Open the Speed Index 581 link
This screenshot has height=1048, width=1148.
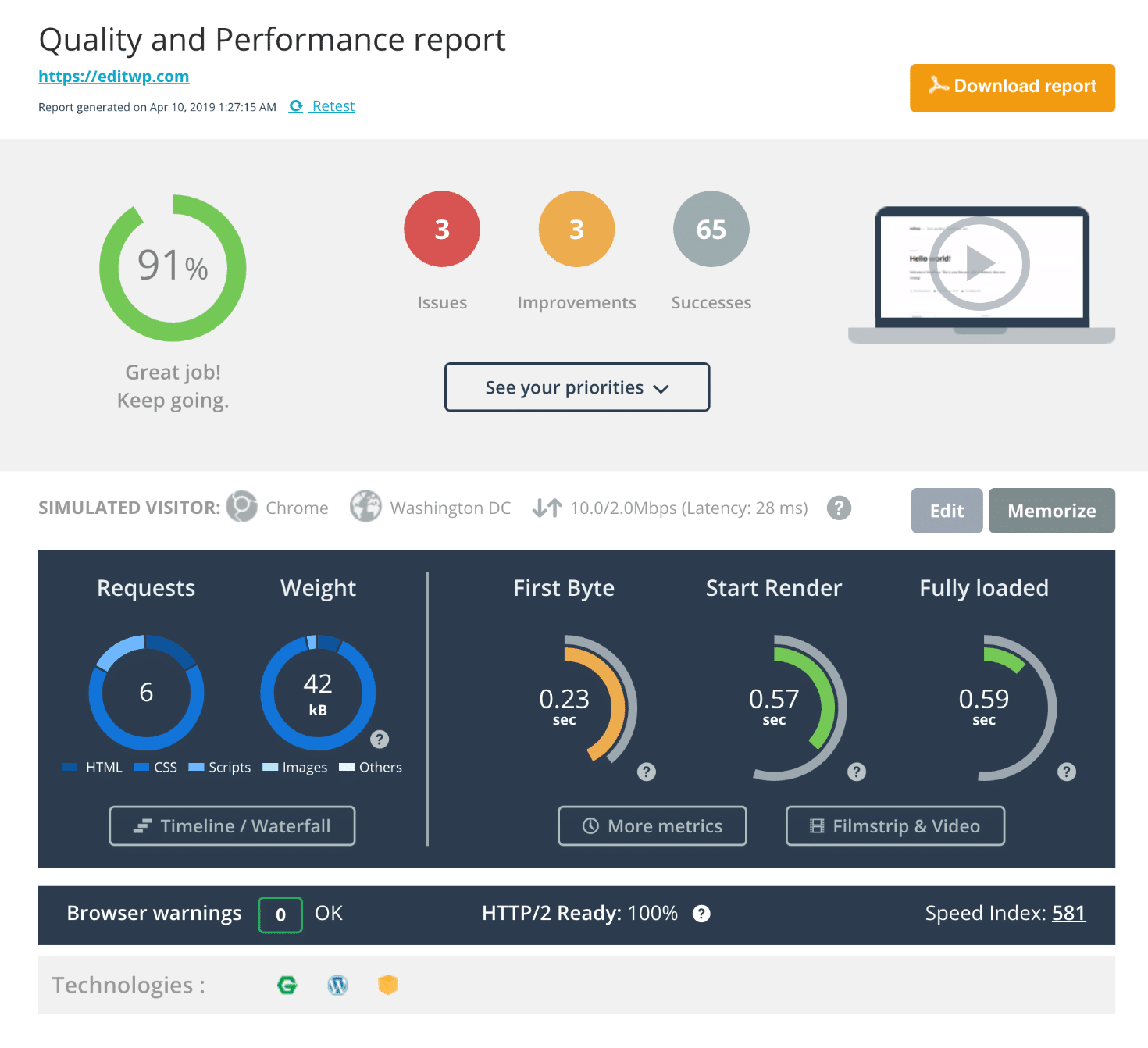[x=1068, y=913]
